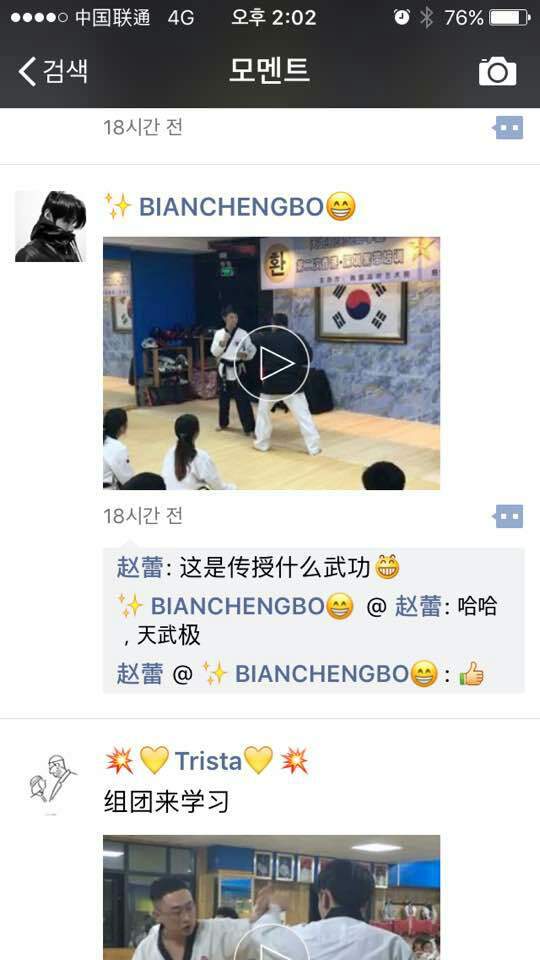Tap comment bubble icon under BIANCHENGBO's video
The width and height of the screenshot is (540, 960).
tap(508, 516)
